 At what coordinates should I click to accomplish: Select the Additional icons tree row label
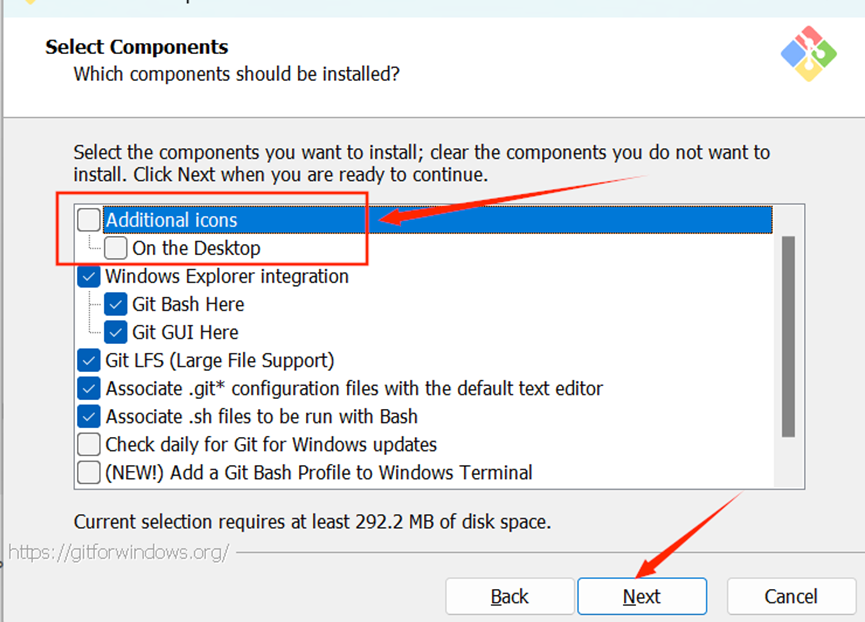click(x=172, y=220)
